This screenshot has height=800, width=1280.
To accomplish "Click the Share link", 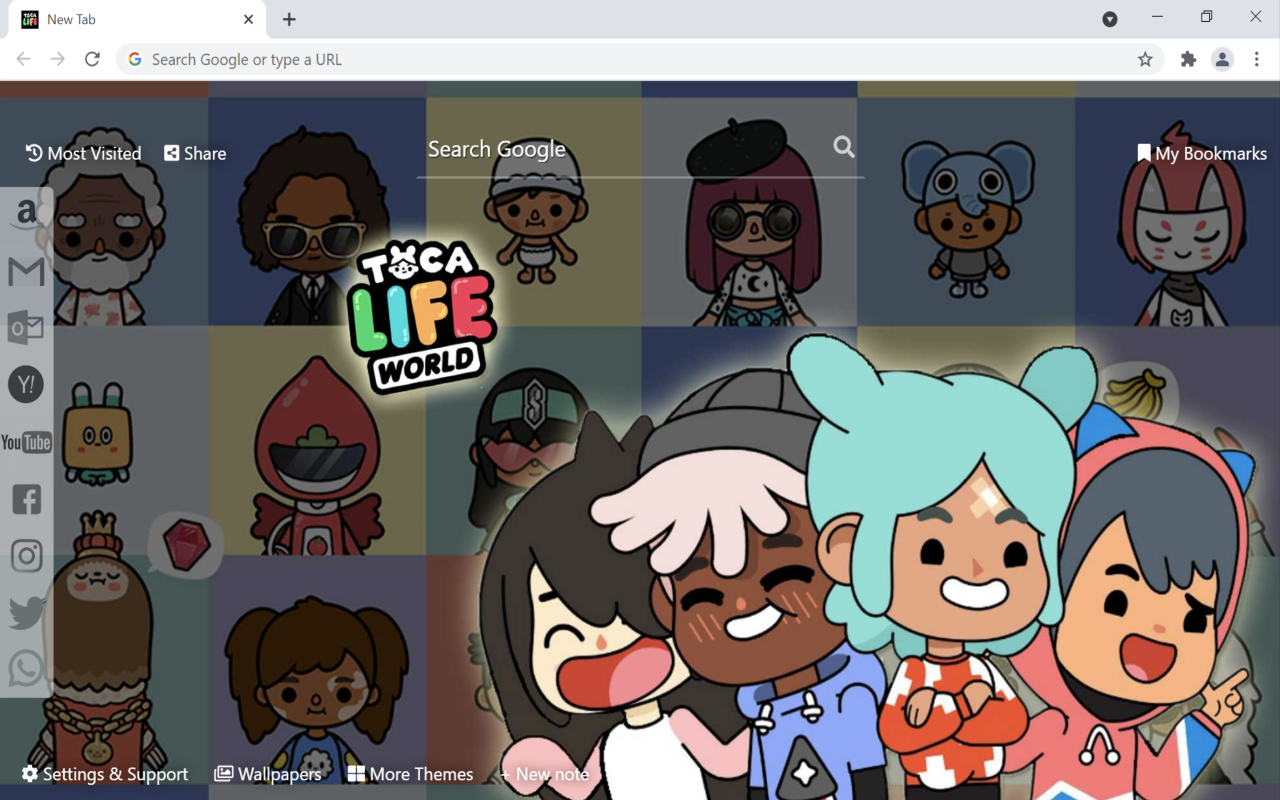I will coord(195,153).
